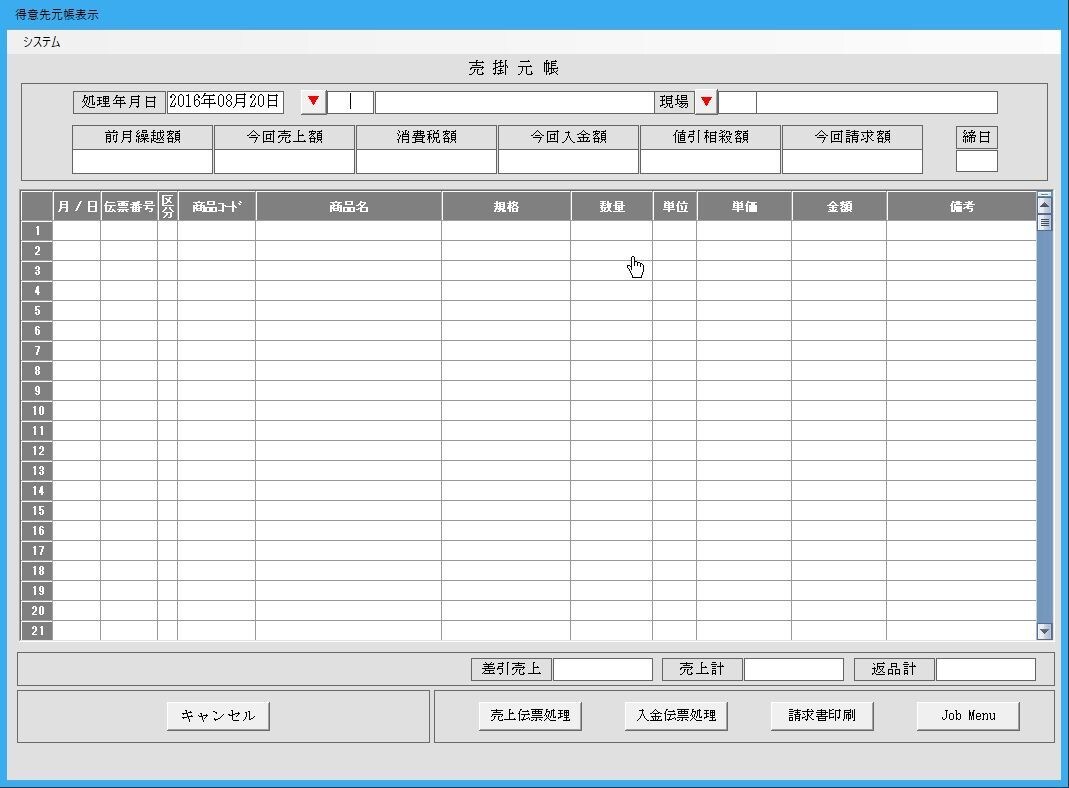Click the 商品コード column header
The width and height of the screenshot is (1069, 788).
[217, 207]
